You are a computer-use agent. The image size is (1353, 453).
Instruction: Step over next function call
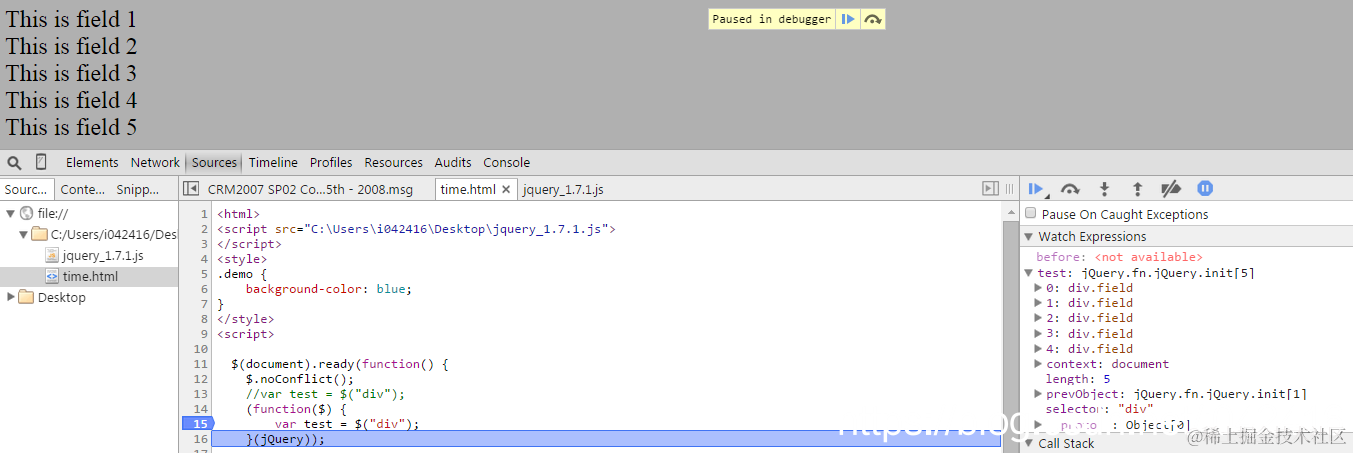click(x=1070, y=189)
